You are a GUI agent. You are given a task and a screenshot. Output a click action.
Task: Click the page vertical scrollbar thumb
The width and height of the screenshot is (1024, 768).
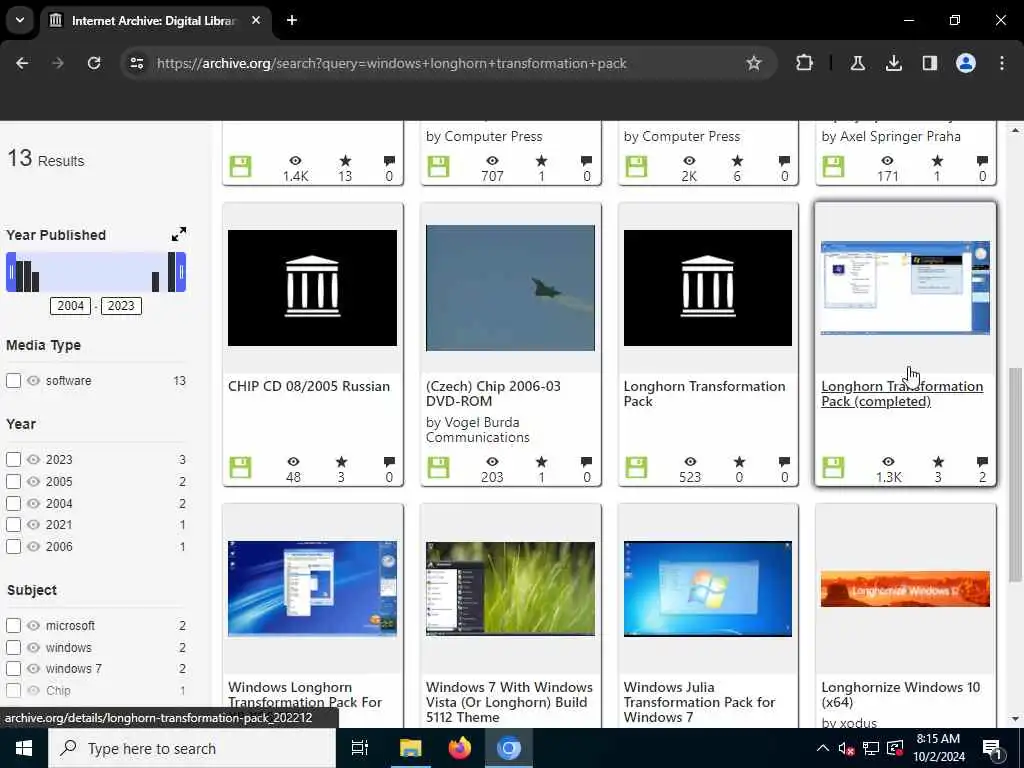(x=1015, y=475)
